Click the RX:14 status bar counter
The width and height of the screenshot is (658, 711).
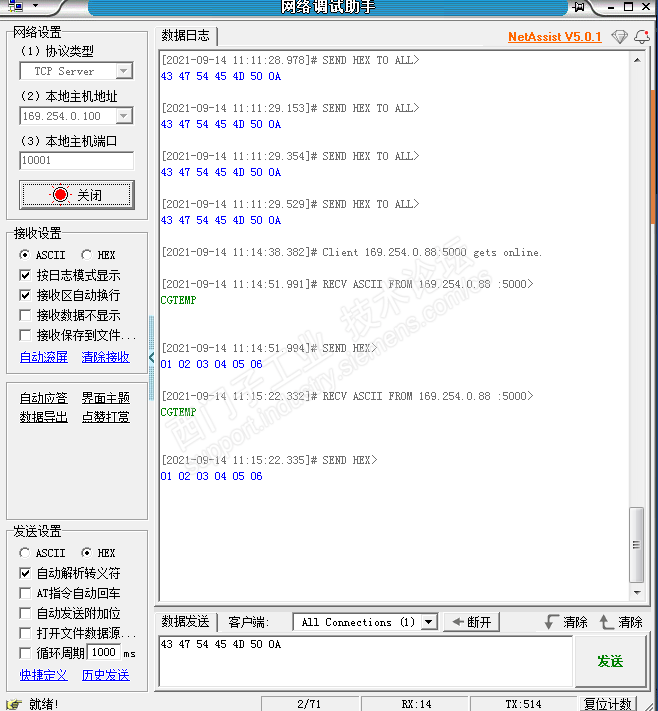(416, 704)
